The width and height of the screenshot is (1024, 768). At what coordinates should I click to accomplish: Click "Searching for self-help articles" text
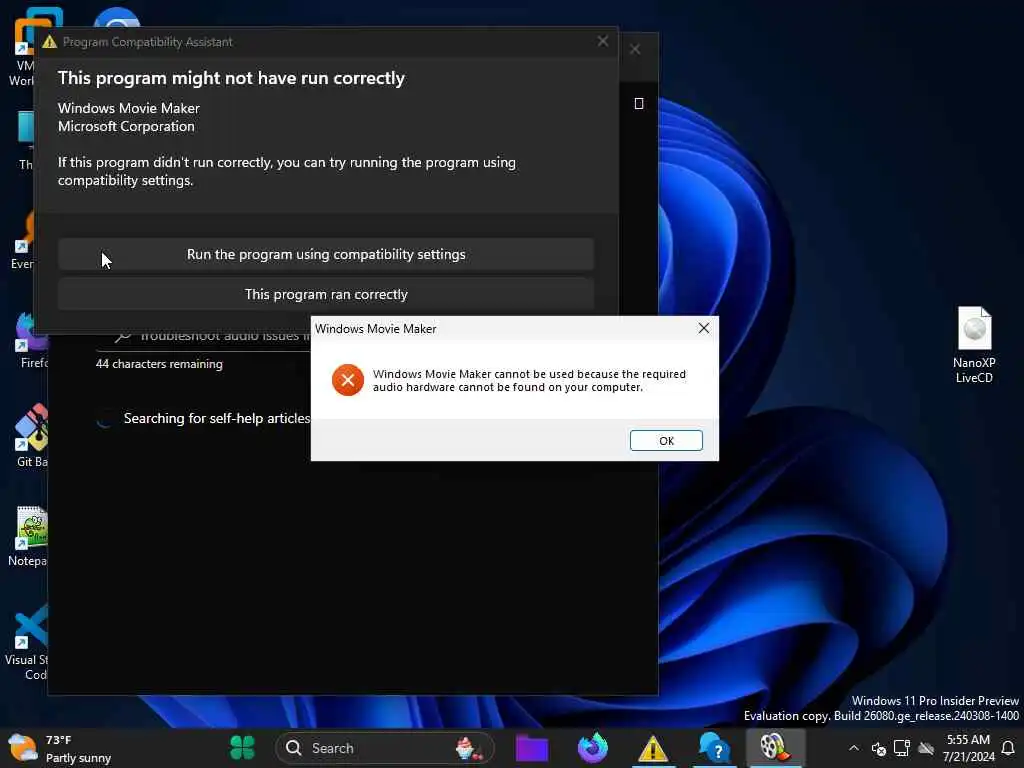tap(217, 418)
